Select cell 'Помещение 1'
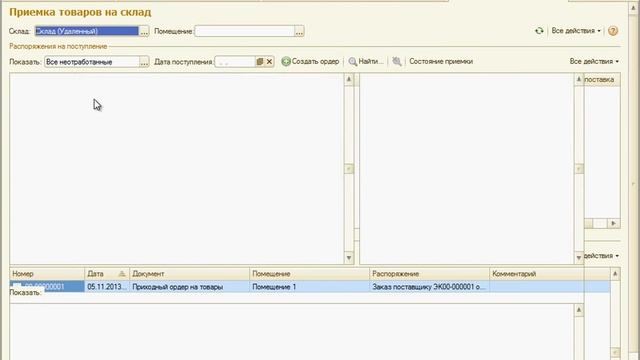 click(309, 287)
